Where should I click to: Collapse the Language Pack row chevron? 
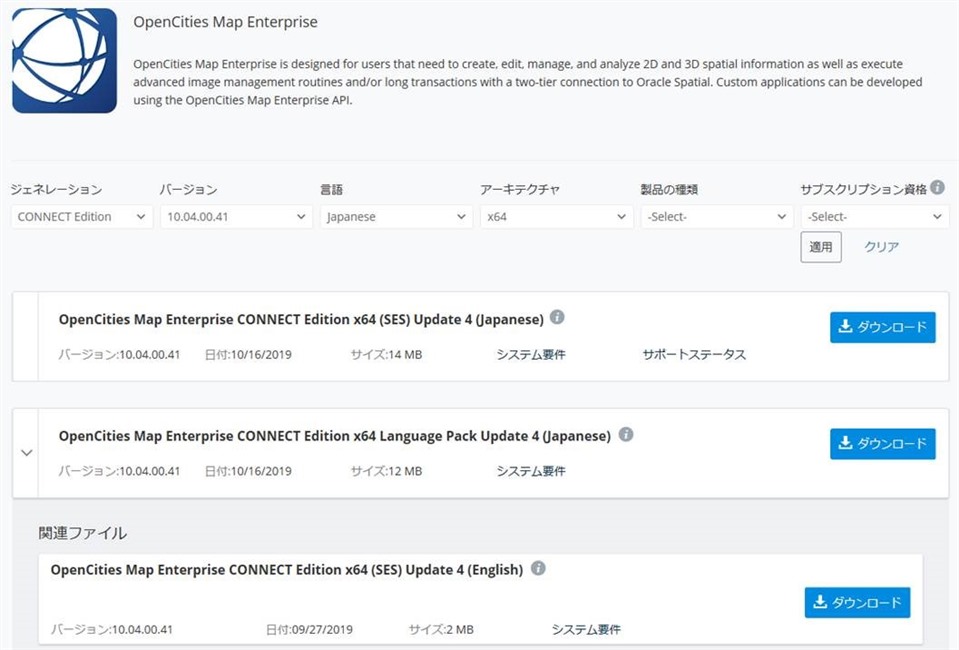27,452
